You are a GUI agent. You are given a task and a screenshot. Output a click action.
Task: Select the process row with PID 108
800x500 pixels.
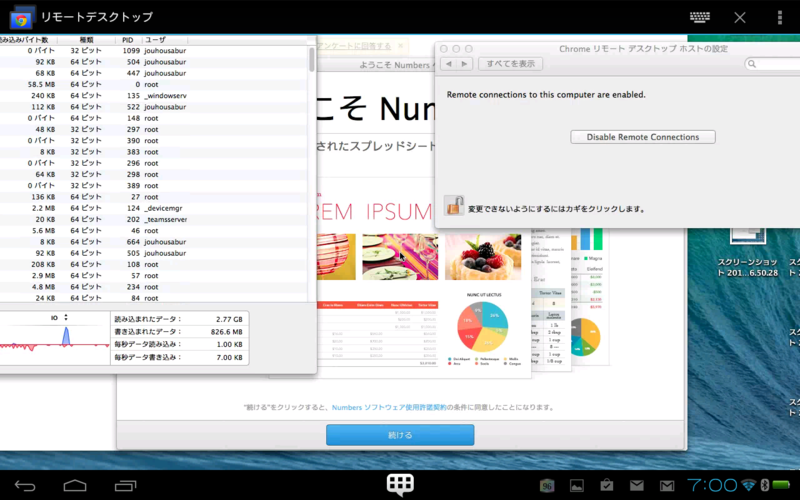pyautogui.click(x=154, y=264)
